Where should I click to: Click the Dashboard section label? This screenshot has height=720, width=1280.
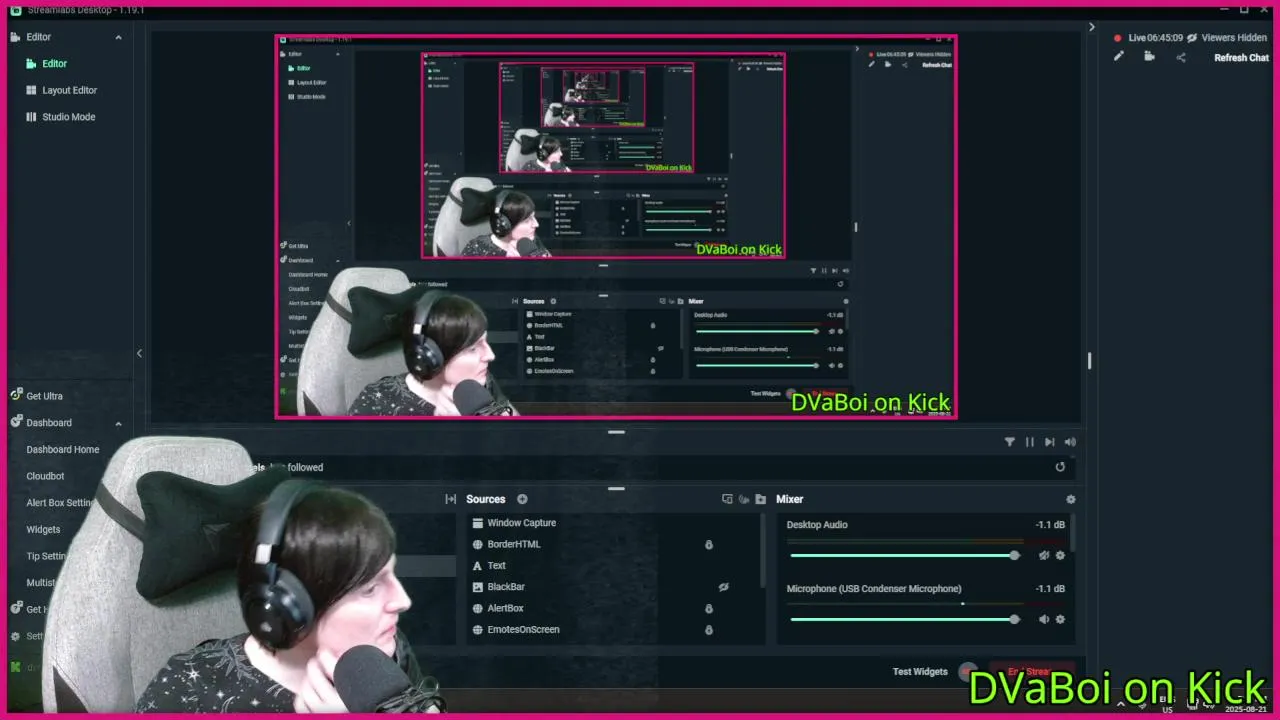[x=48, y=423]
